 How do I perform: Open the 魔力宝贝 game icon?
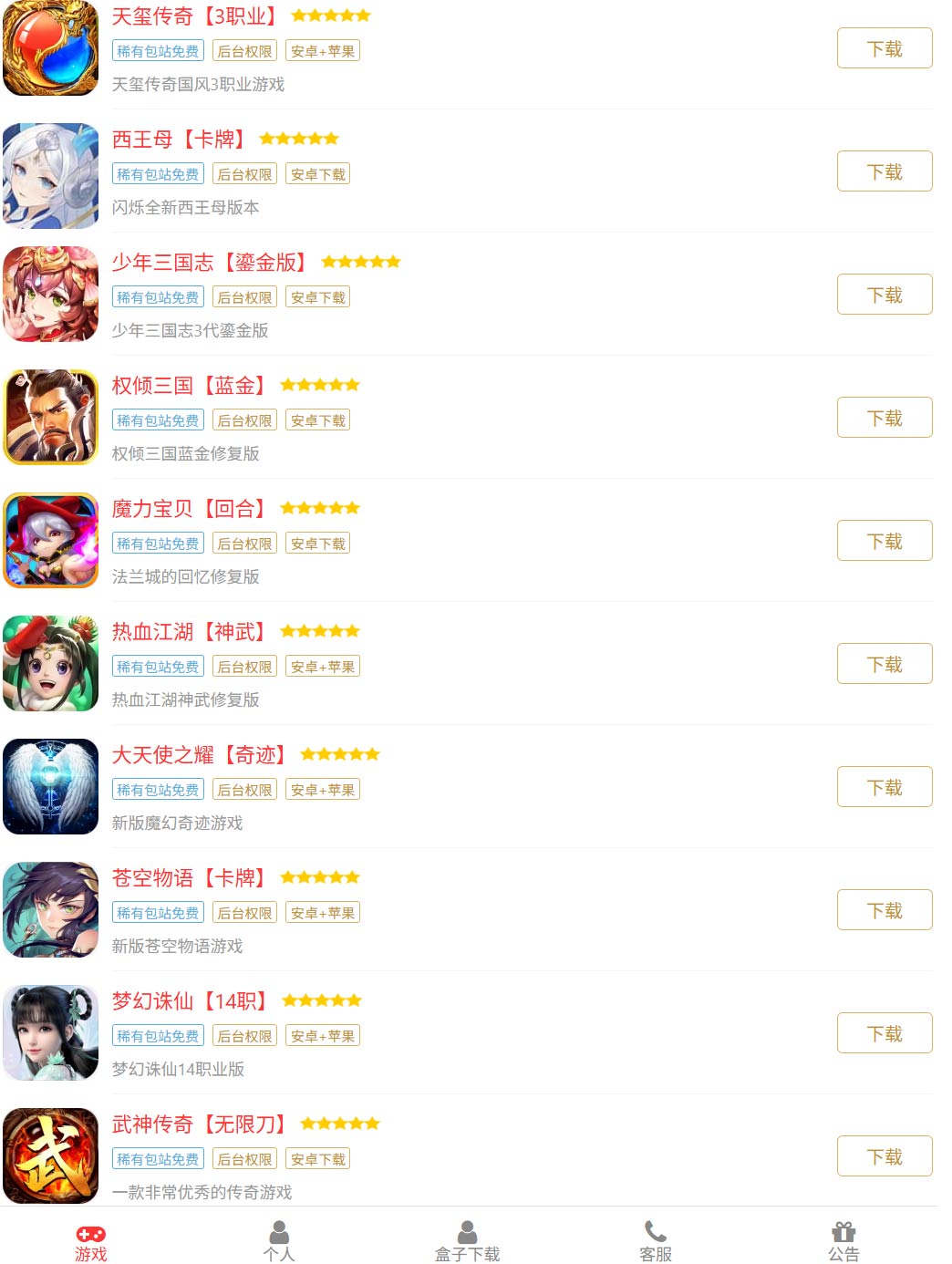click(x=51, y=540)
